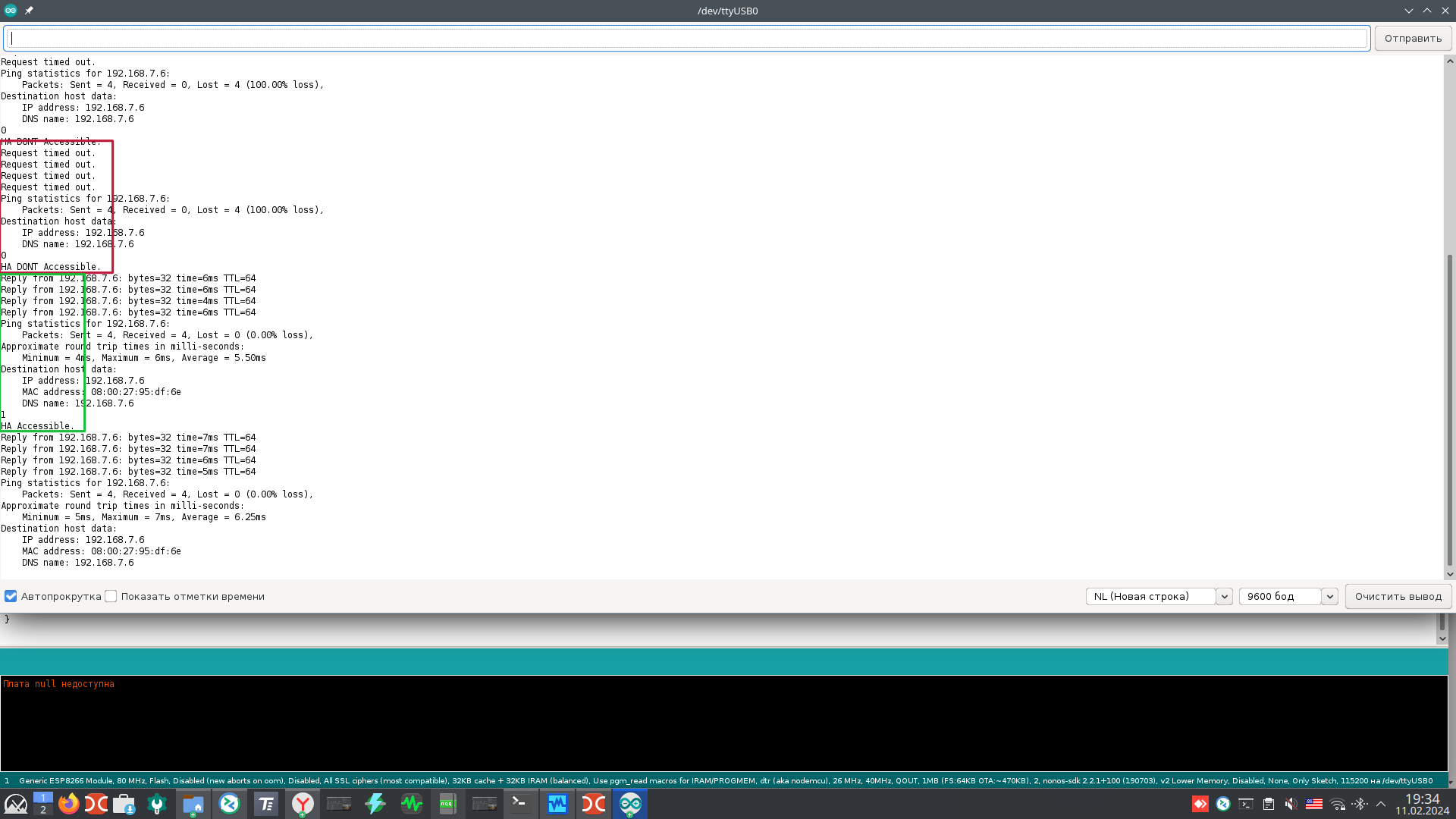Image resolution: width=1456 pixels, height=819 pixels.
Task: Open the terminal taskbar icon
Action: (x=520, y=804)
